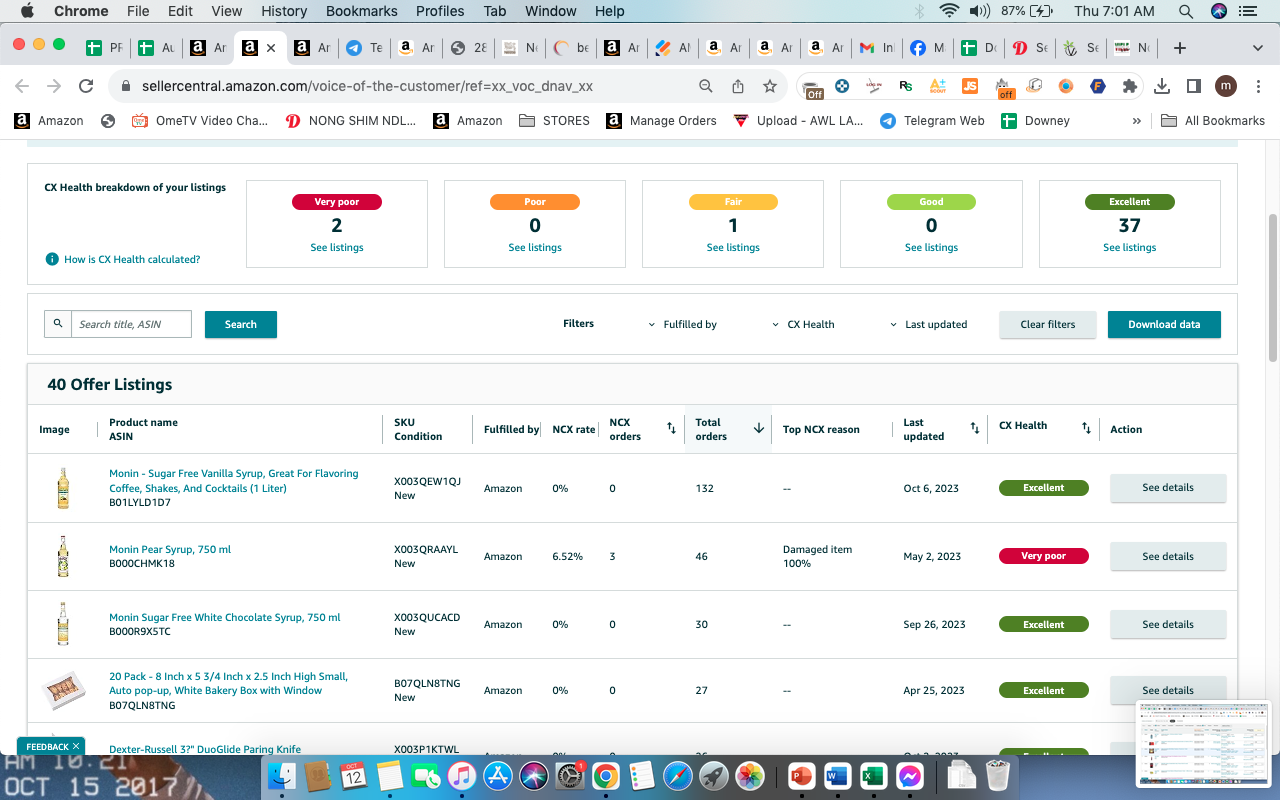Viewport: 1280px width, 800px height.
Task: Open Spotlight search in menu bar
Action: click(x=1185, y=11)
